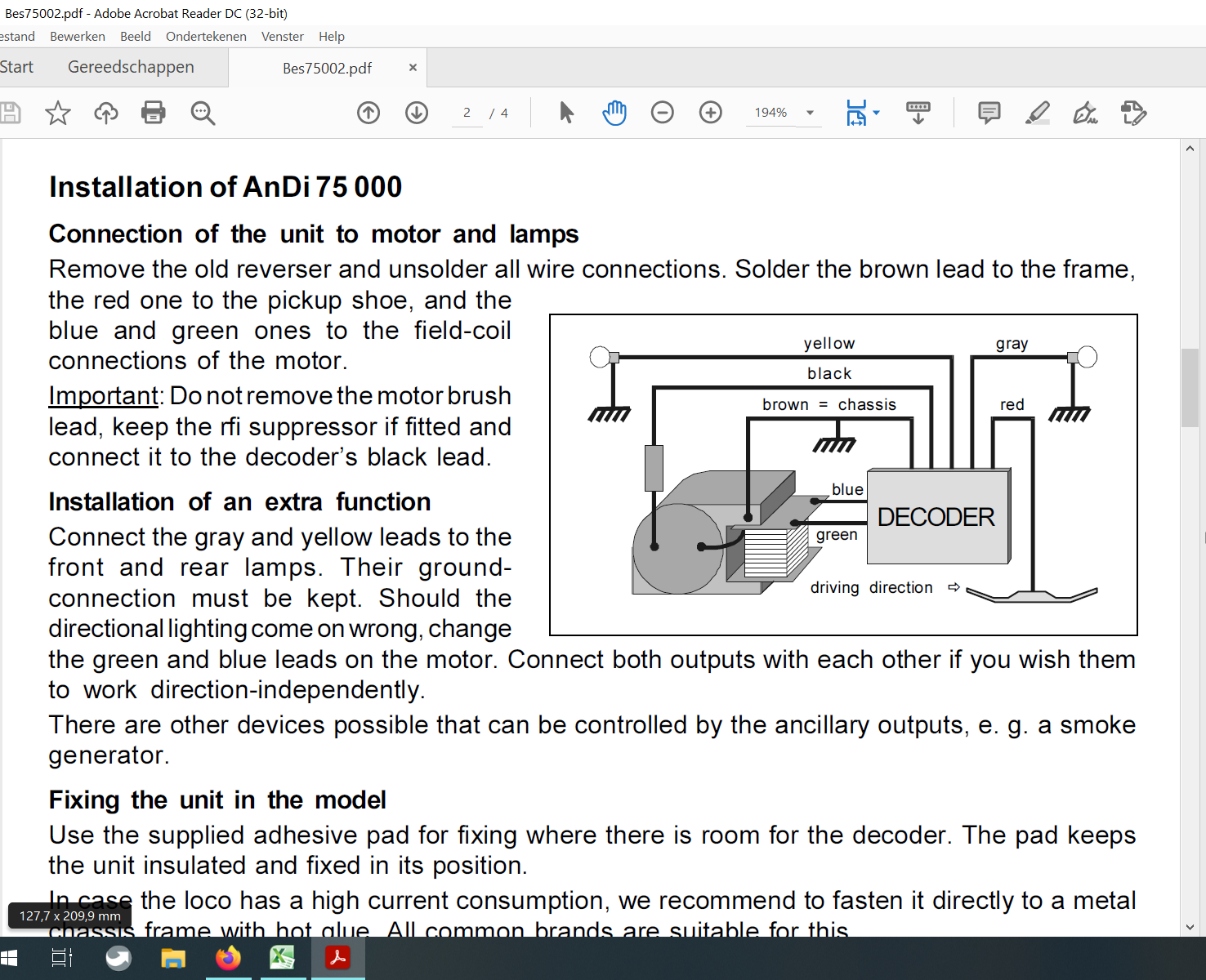
Task: Click the vertical scrollbar thumb
Action: coord(1190,387)
